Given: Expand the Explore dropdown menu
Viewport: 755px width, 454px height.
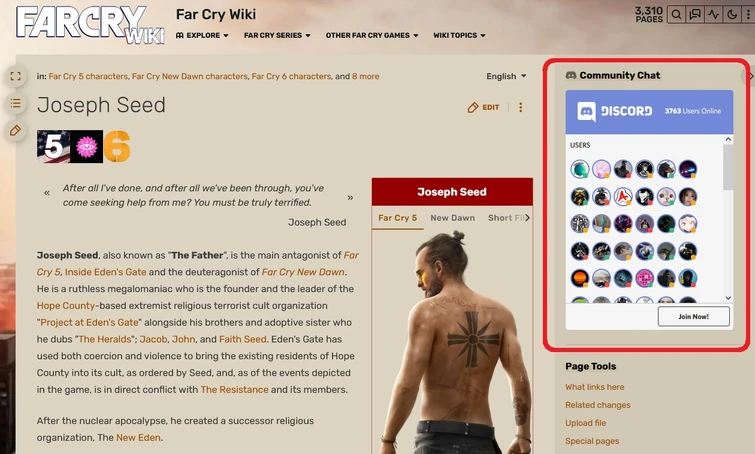Looking at the screenshot, I should coord(202,35).
